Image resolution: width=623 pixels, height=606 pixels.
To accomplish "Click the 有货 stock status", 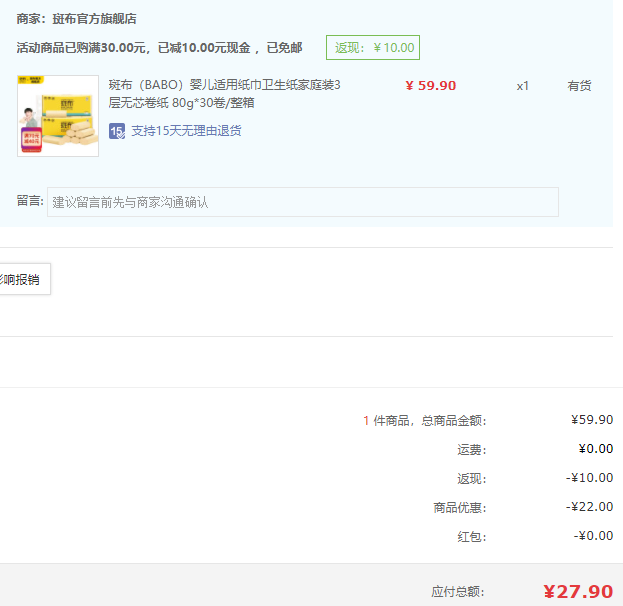I will (579, 85).
